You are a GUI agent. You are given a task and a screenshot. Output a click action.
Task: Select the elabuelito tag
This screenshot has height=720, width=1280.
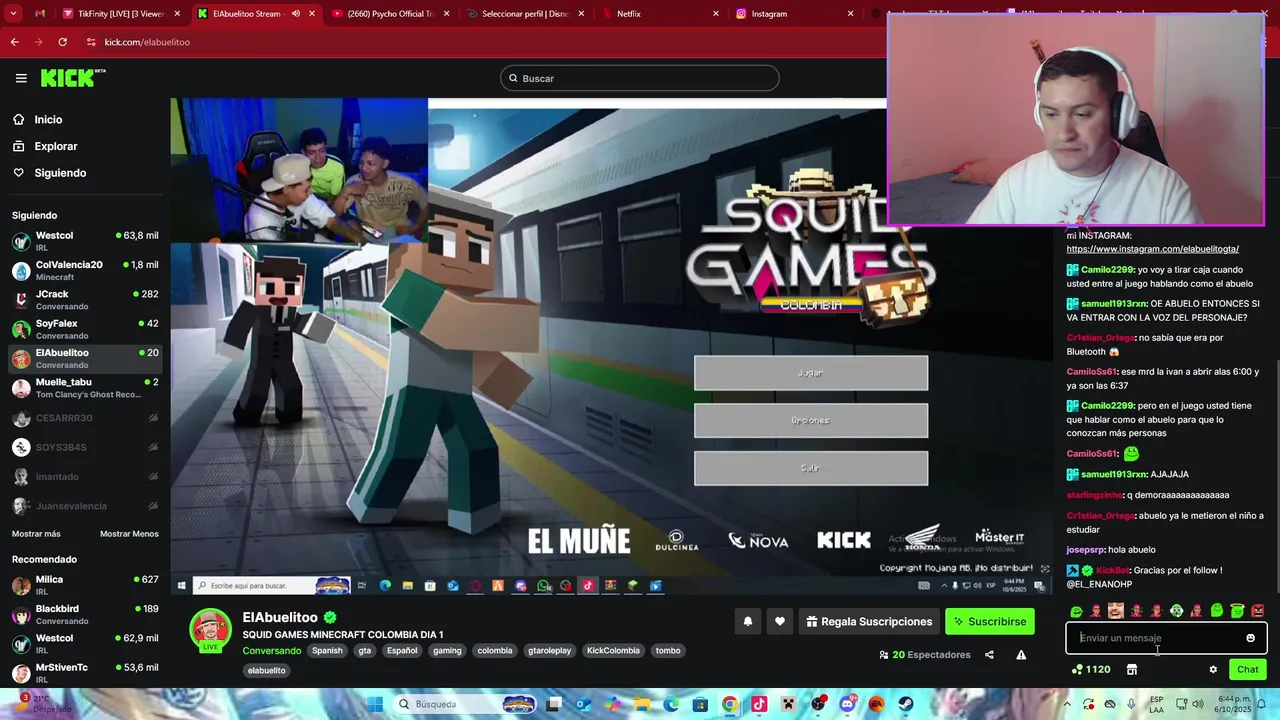[x=267, y=670]
